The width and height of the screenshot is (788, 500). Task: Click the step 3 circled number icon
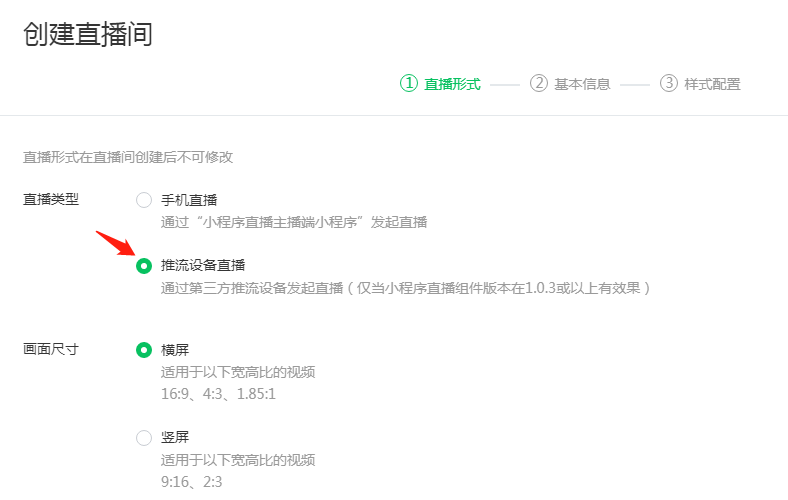point(669,84)
